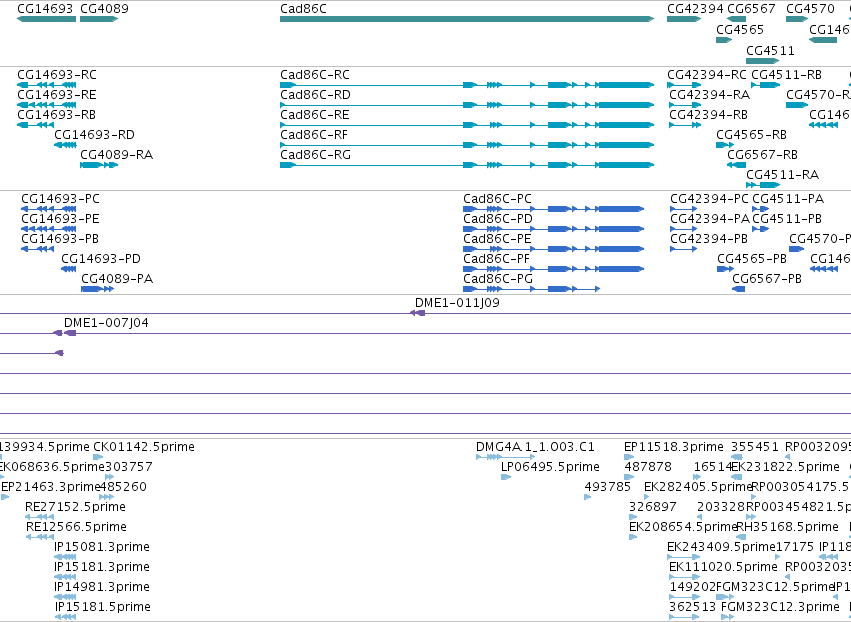851x622 pixels.
Task: Click the CG4089 gene name
Action: 104,9
